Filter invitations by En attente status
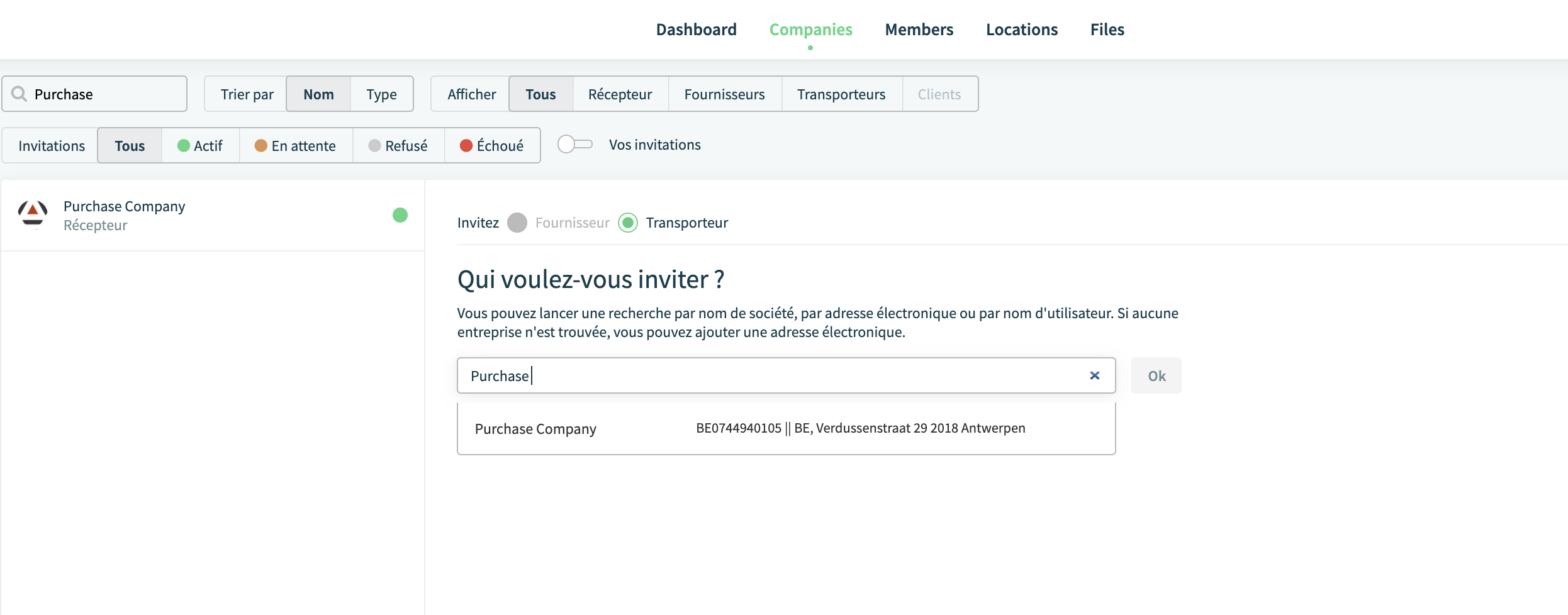1568x615 pixels. click(296, 145)
